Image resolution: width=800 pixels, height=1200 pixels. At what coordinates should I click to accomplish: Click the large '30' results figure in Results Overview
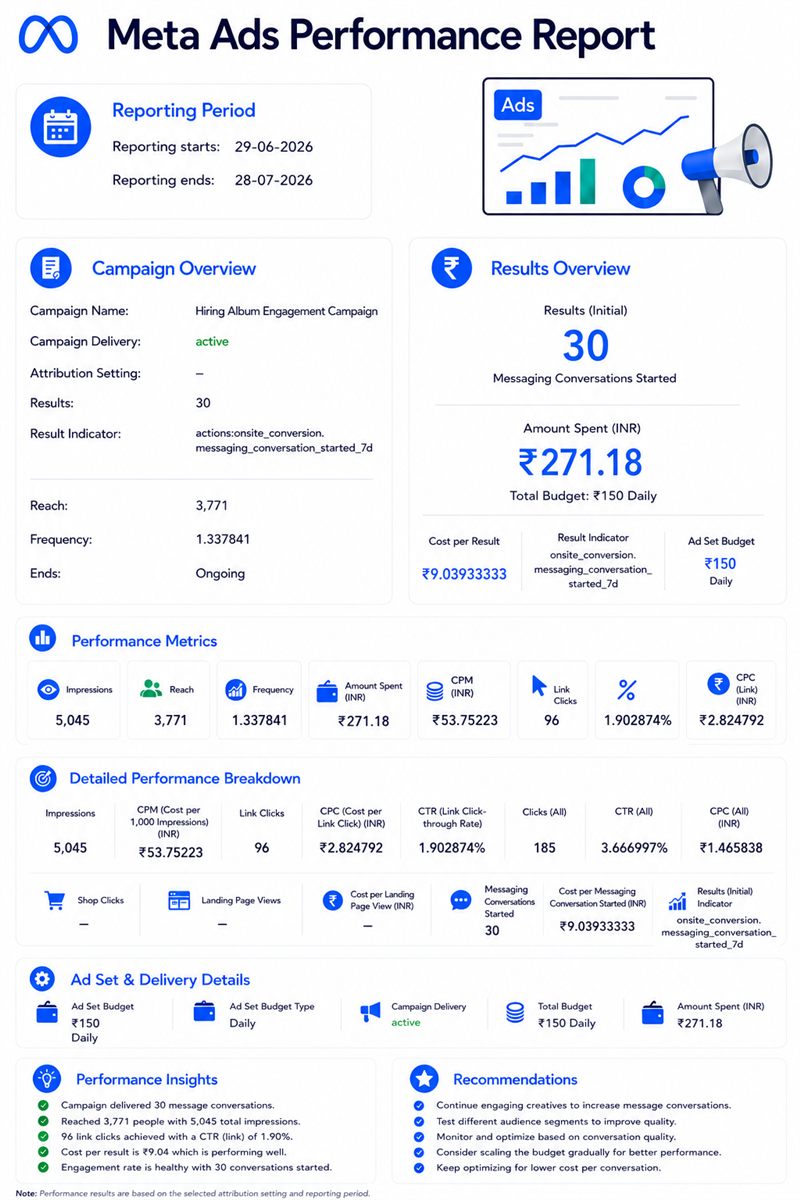(x=585, y=346)
